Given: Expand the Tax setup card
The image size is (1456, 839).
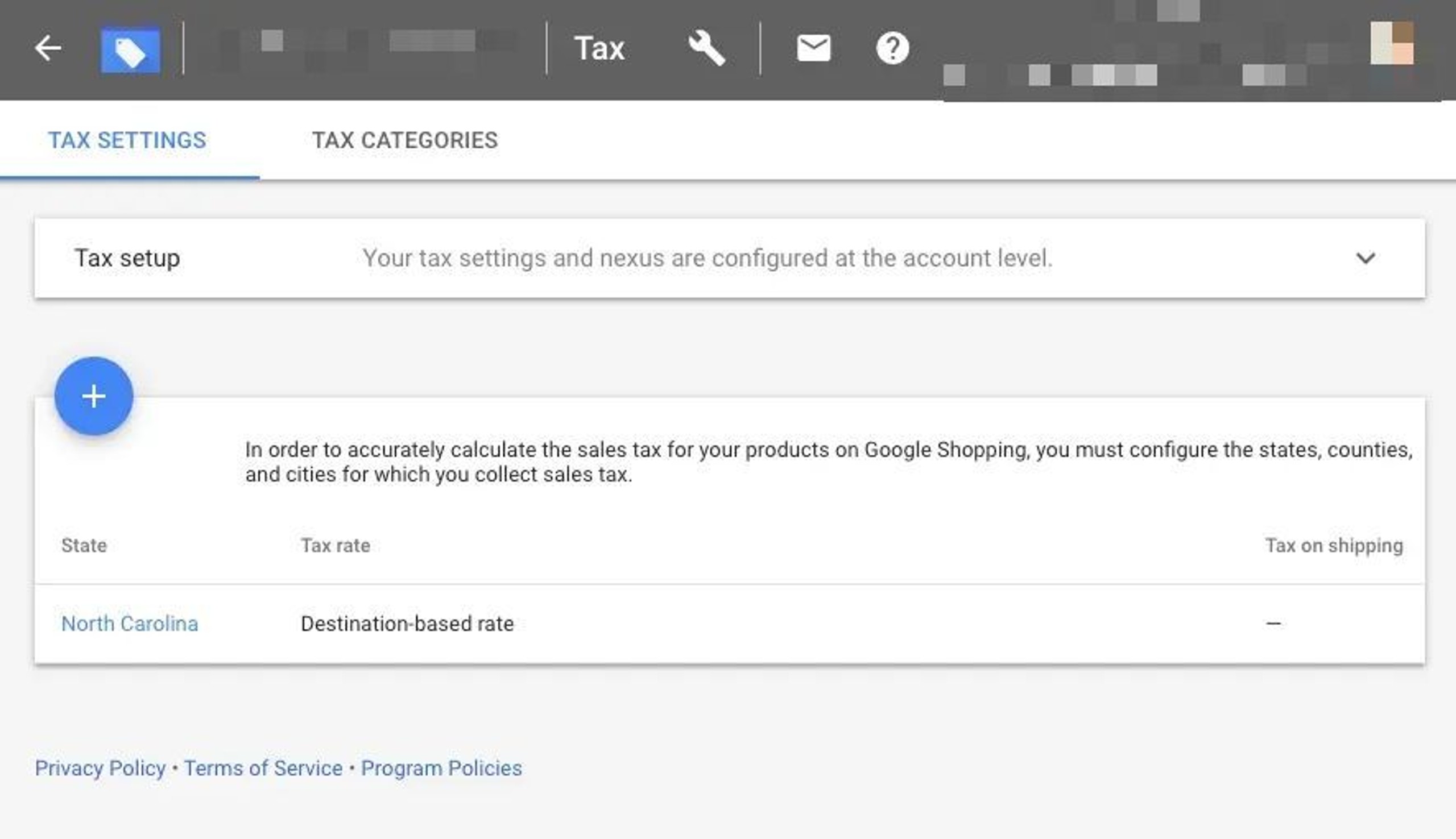Looking at the screenshot, I should coord(730,258).
